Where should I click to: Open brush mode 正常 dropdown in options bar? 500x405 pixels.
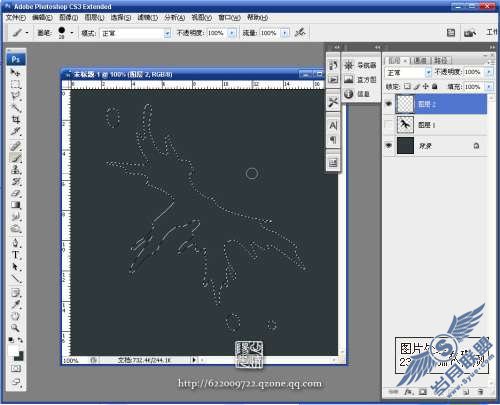tap(167, 33)
